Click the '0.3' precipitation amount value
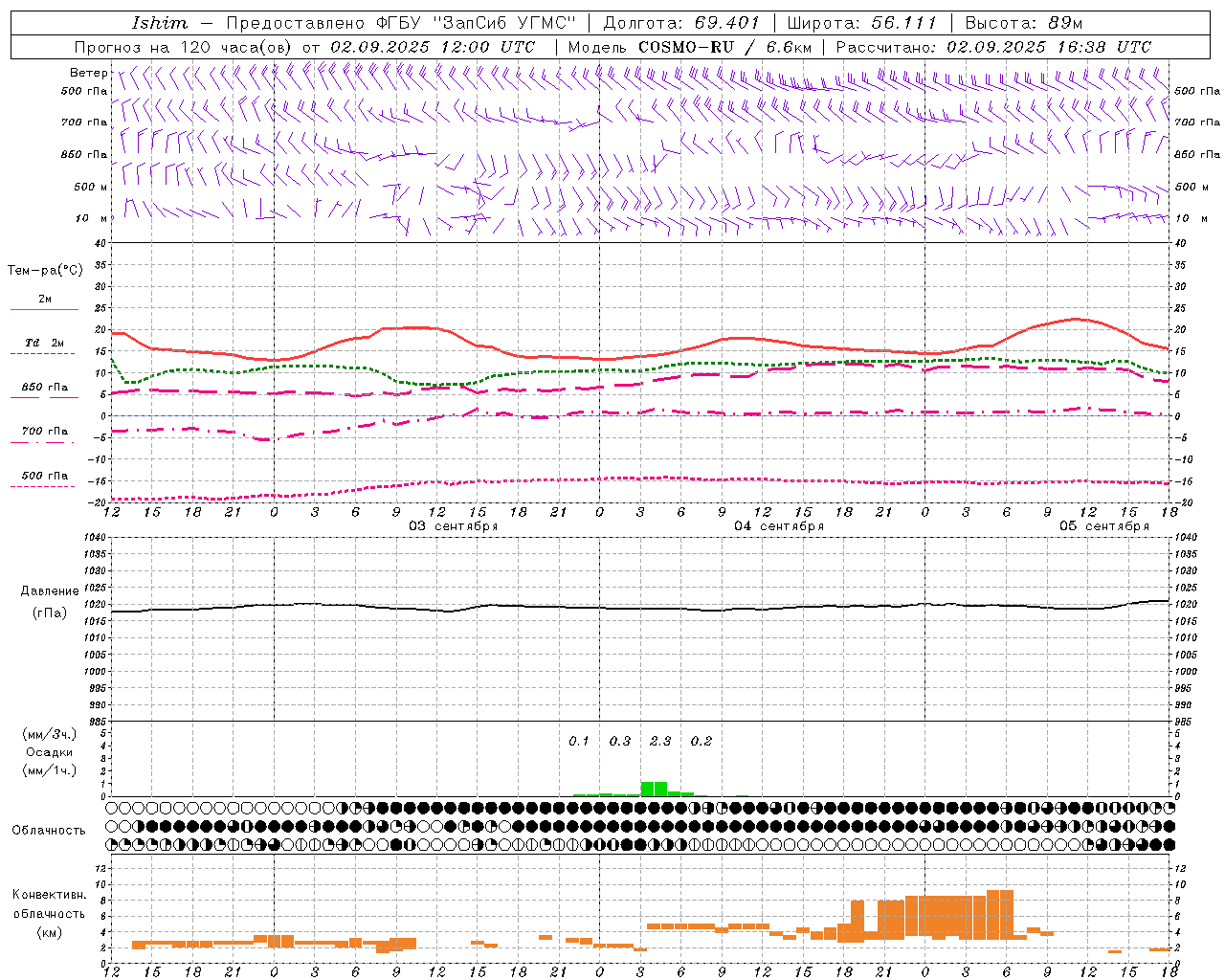Screen dimensions: 1225x980 point(620,741)
